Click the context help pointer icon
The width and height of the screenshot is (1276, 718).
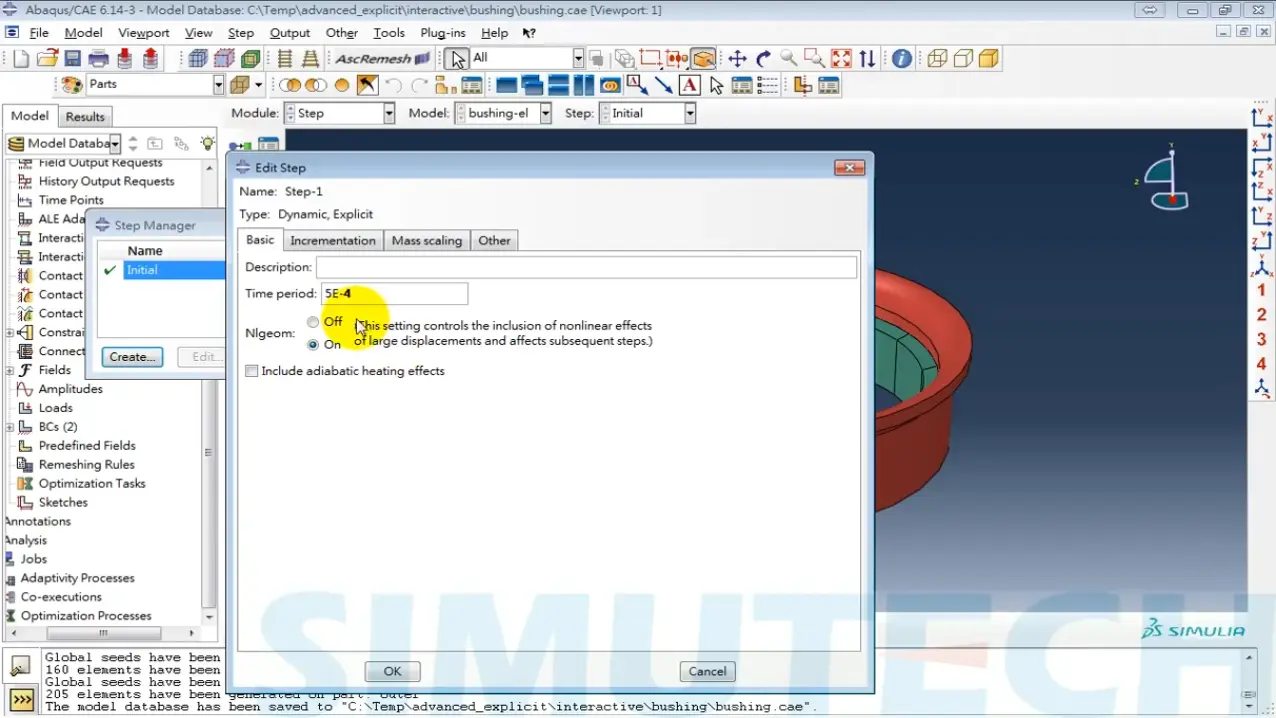click(529, 33)
